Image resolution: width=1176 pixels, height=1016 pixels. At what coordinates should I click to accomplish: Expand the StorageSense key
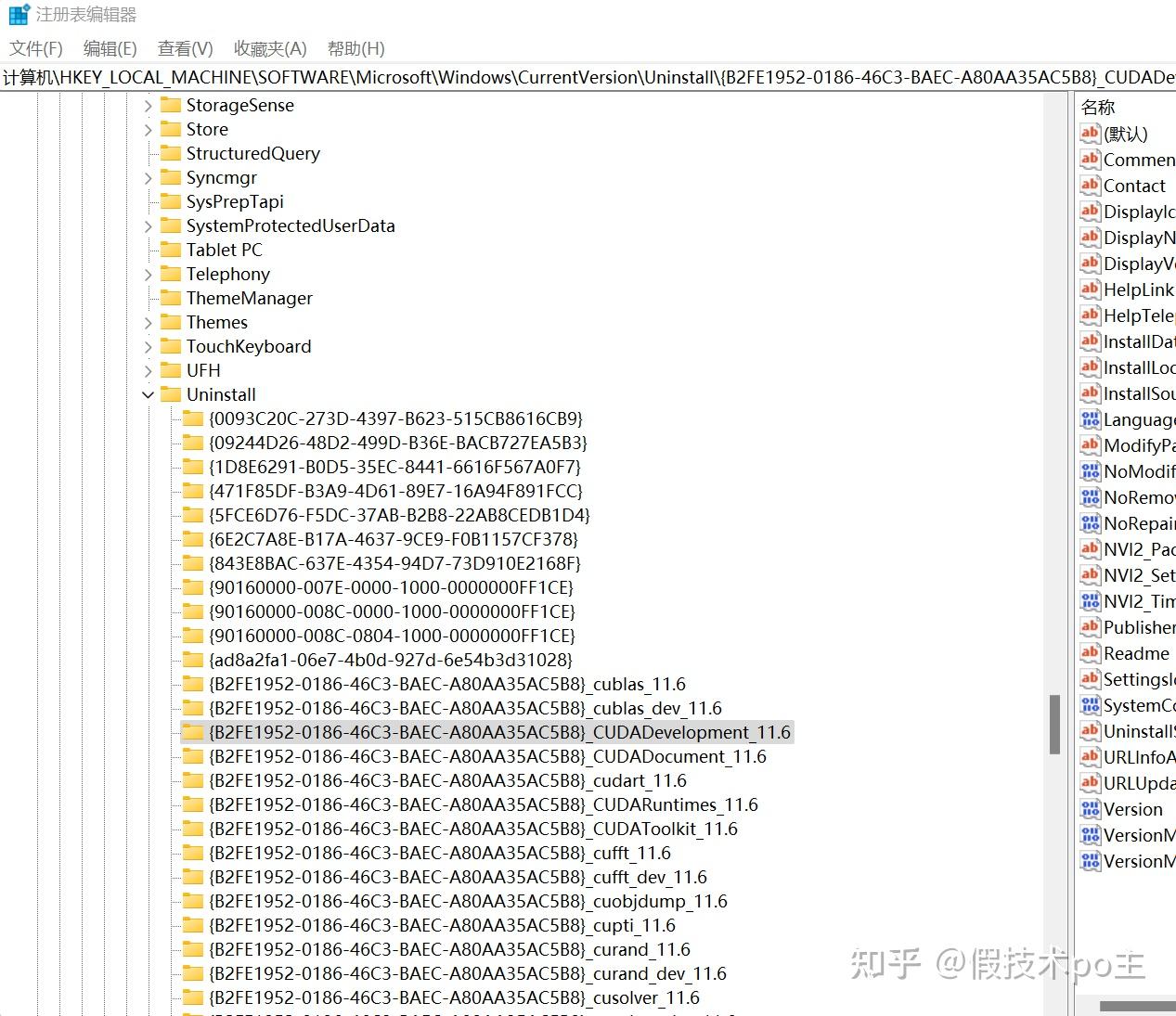click(149, 106)
